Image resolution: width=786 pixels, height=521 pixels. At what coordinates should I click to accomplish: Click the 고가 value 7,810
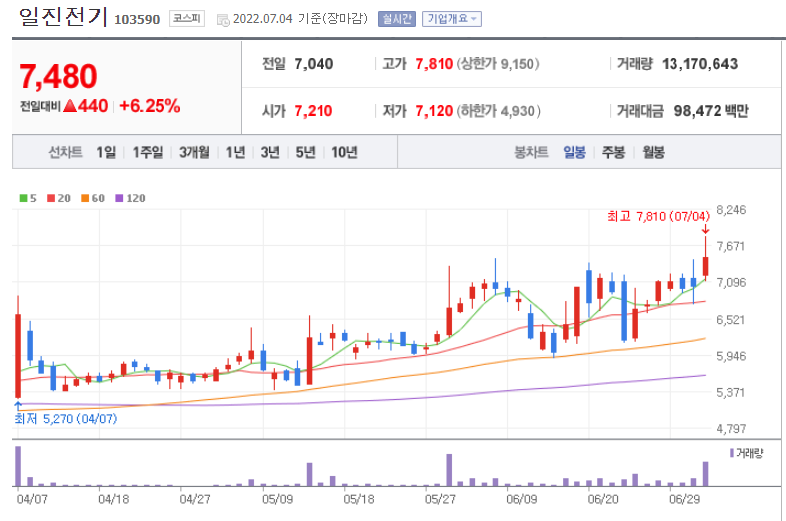pyautogui.click(x=434, y=64)
